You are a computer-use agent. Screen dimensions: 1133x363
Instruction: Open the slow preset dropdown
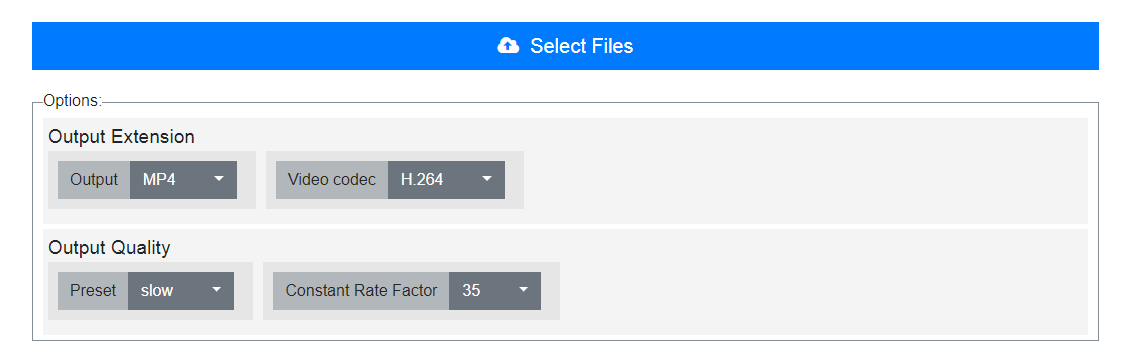(181, 291)
